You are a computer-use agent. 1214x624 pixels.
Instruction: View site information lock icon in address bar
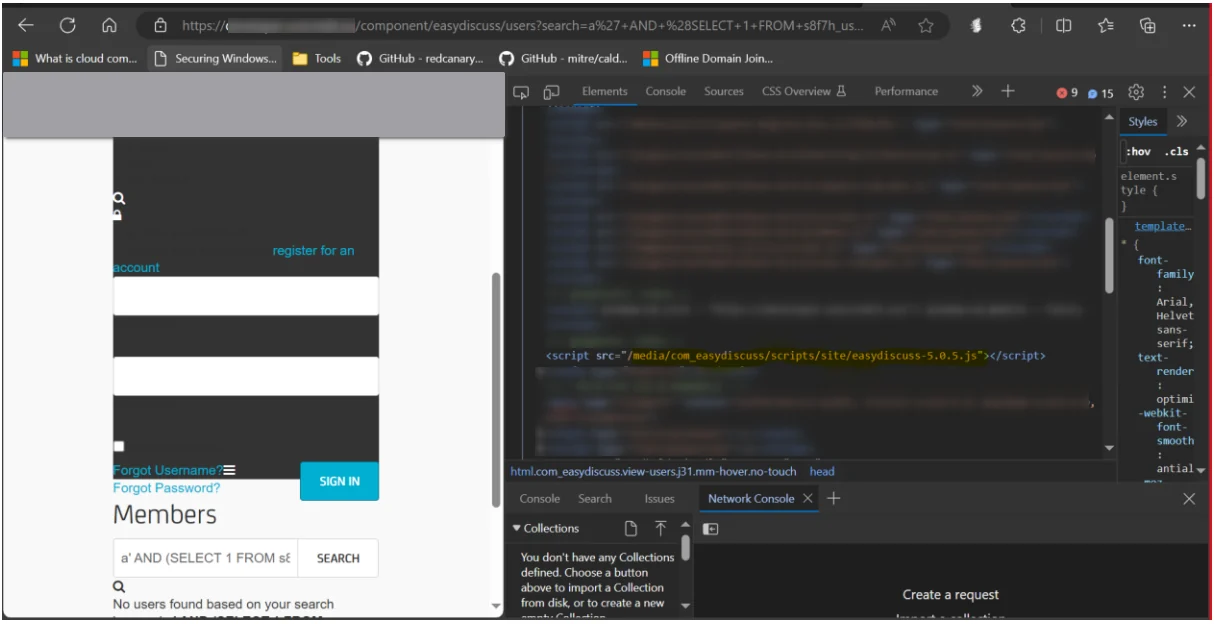[x=160, y=26]
